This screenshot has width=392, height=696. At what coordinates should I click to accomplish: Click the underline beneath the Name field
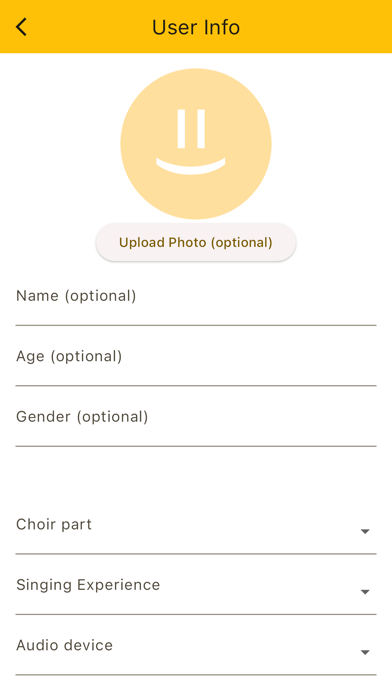196,325
